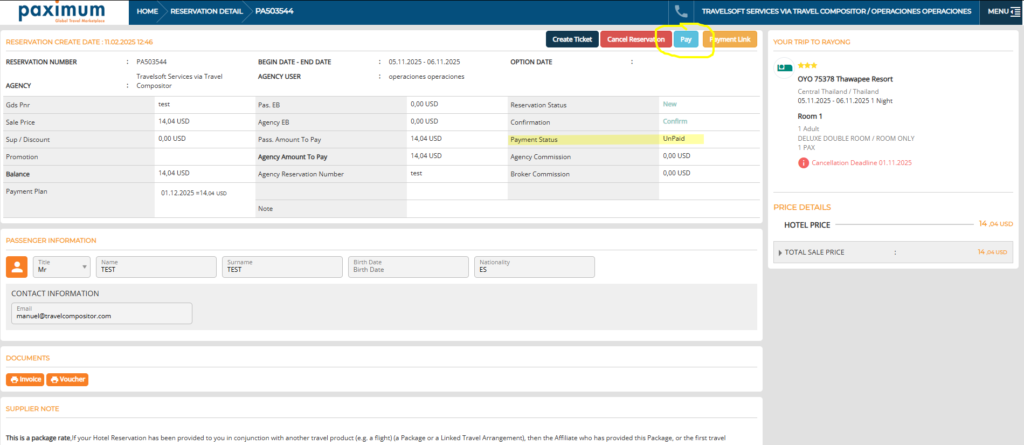Screen dimensions: 1024x445
Task: Click the red Cancel Reservation button
Action: pyautogui.click(x=636, y=39)
